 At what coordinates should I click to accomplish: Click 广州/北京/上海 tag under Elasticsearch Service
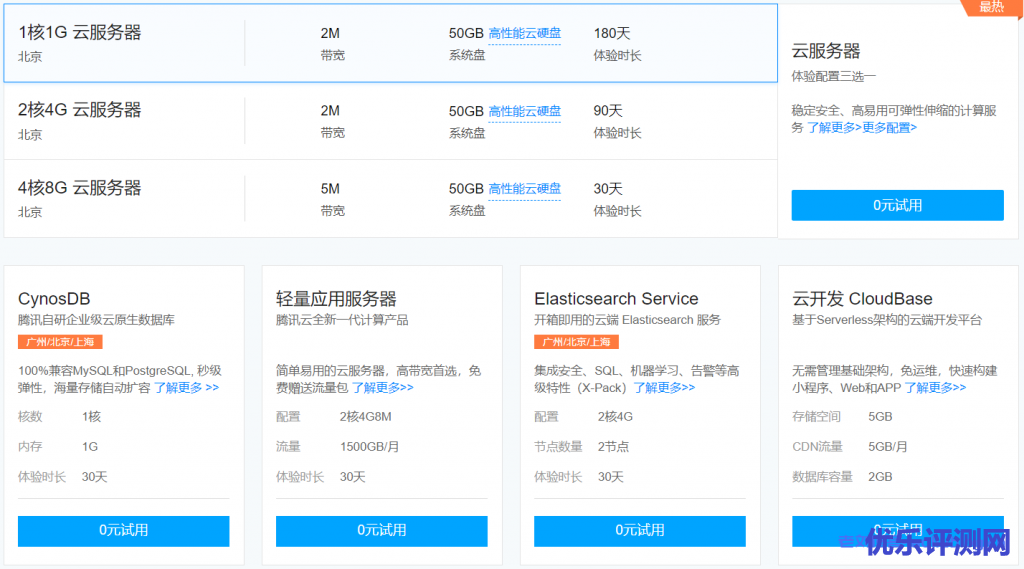click(576, 342)
